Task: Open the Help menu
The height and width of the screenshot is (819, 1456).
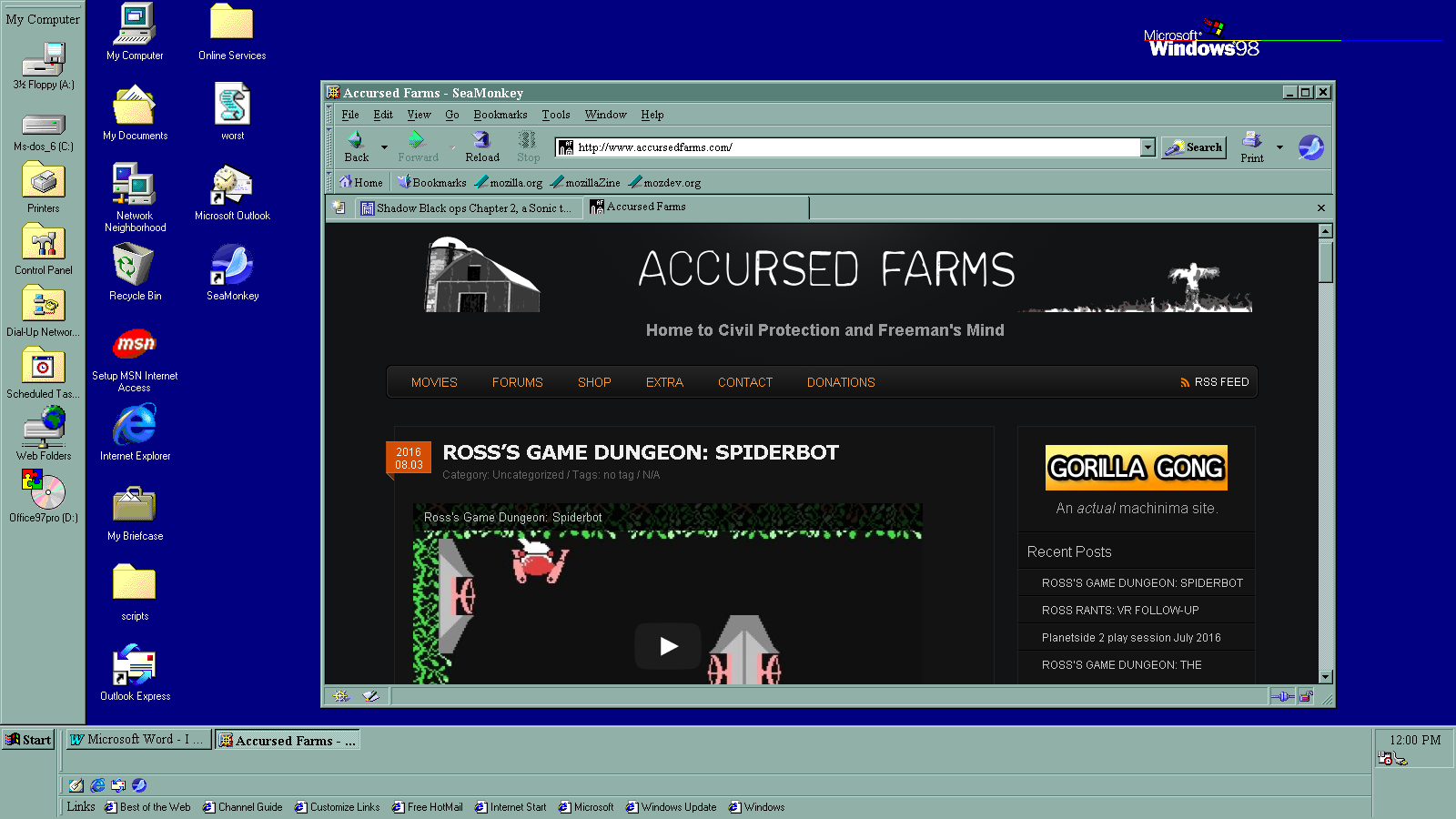Action: point(652,115)
